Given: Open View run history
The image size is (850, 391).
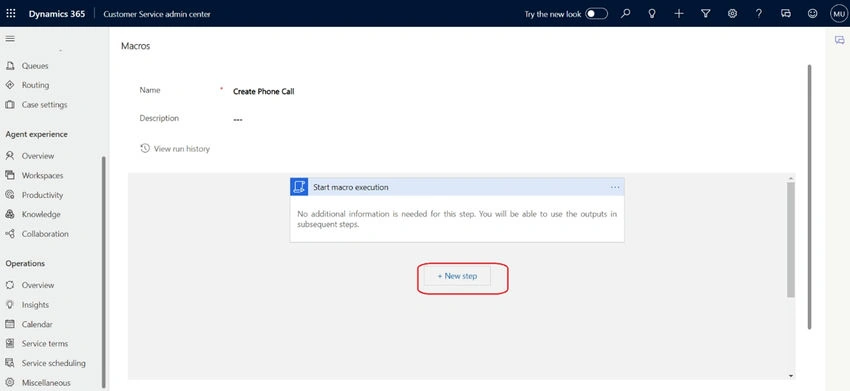Looking at the screenshot, I should tap(175, 149).
